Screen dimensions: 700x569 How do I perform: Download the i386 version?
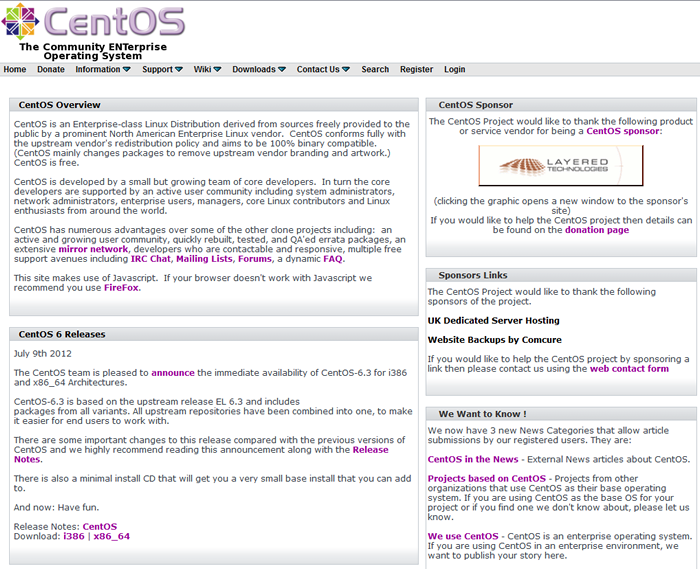74,536
